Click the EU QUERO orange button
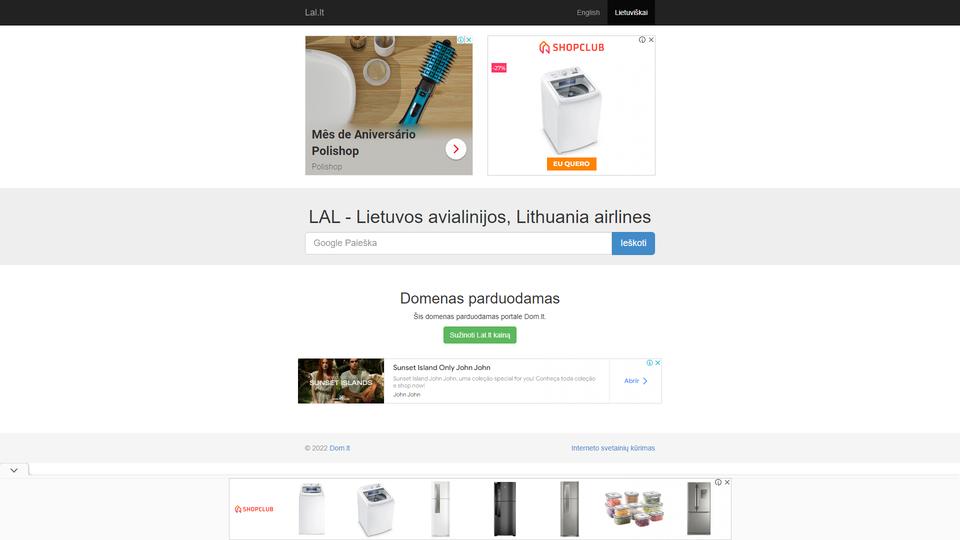Viewport: 960px width, 540px height. pos(571,163)
